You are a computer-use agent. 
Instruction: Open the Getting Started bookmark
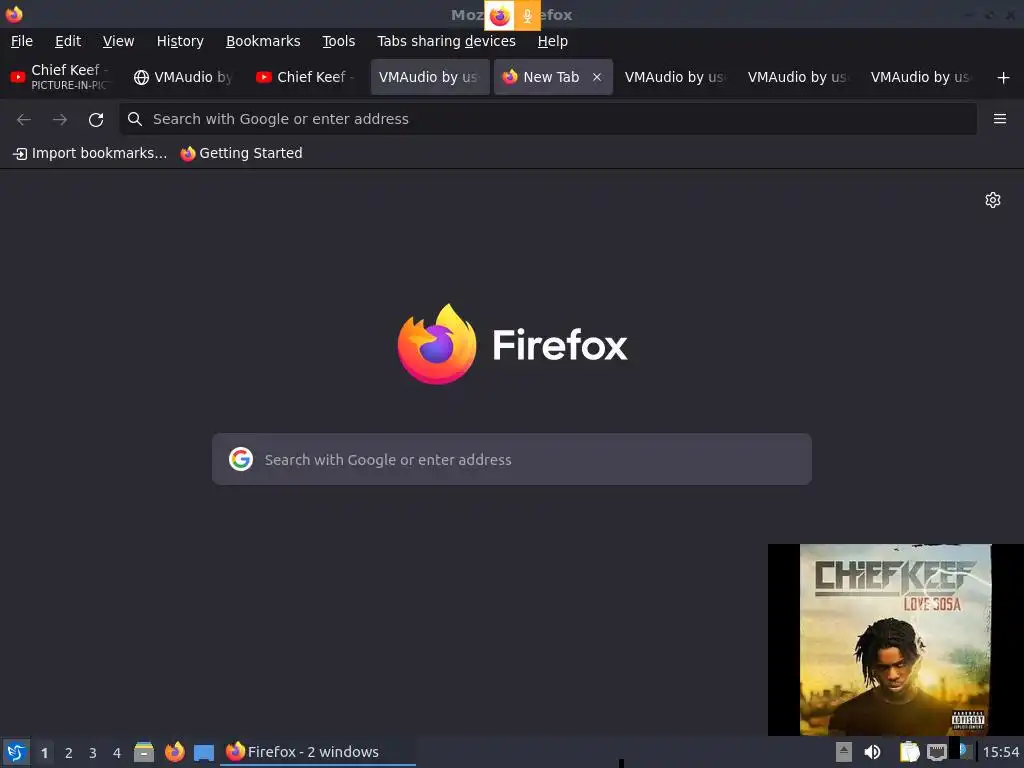click(242, 153)
